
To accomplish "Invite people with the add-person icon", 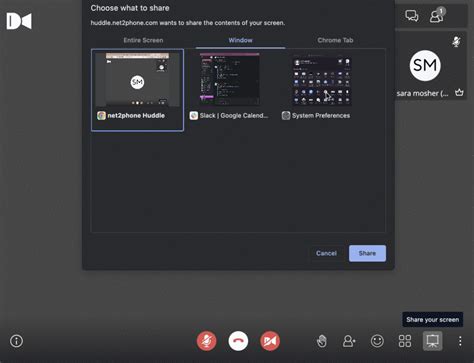I will click(x=349, y=341).
